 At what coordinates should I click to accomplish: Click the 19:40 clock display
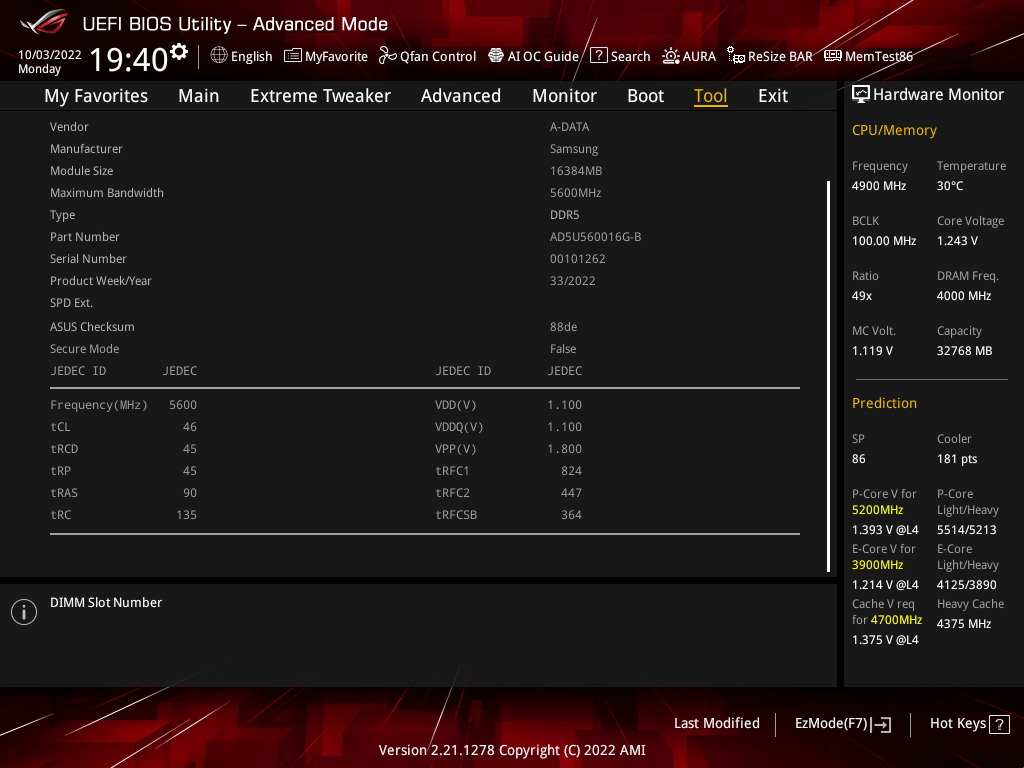(129, 59)
